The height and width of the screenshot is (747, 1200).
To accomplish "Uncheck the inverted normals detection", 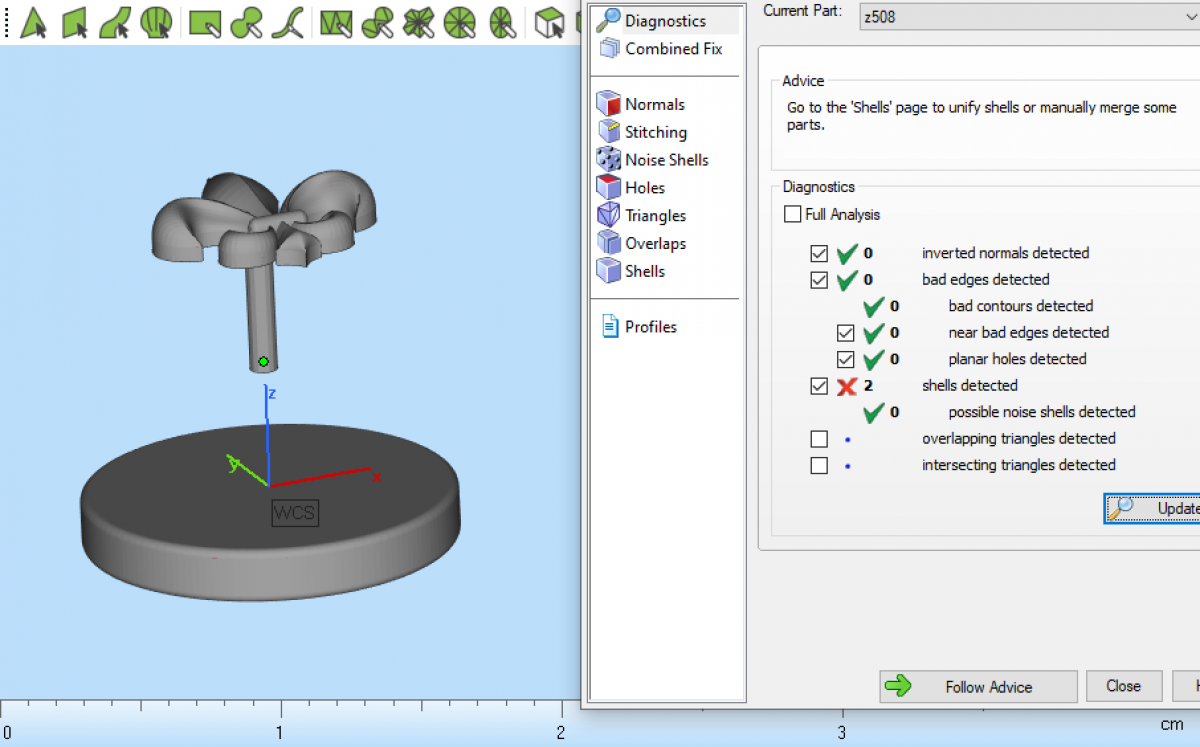I will tap(819, 253).
